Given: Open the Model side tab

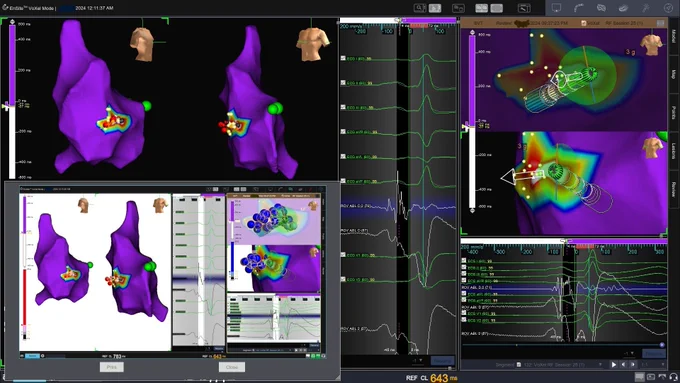Looking at the screenshot, I should click(674, 36).
